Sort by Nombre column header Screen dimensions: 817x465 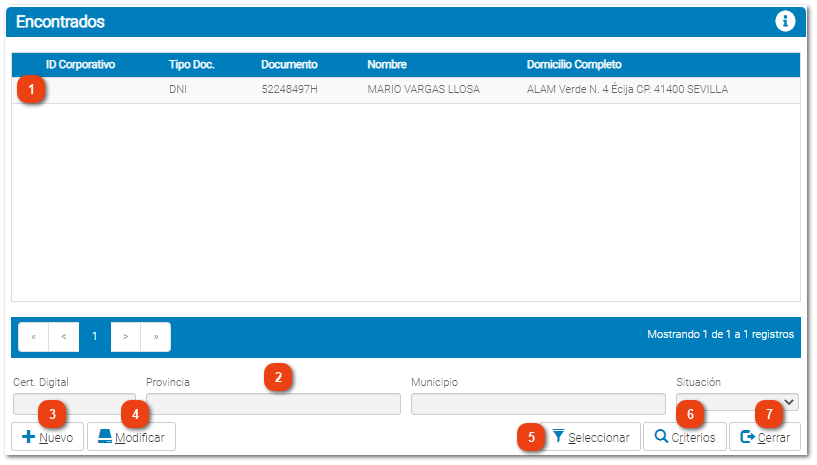pyautogui.click(x=387, y=65)
